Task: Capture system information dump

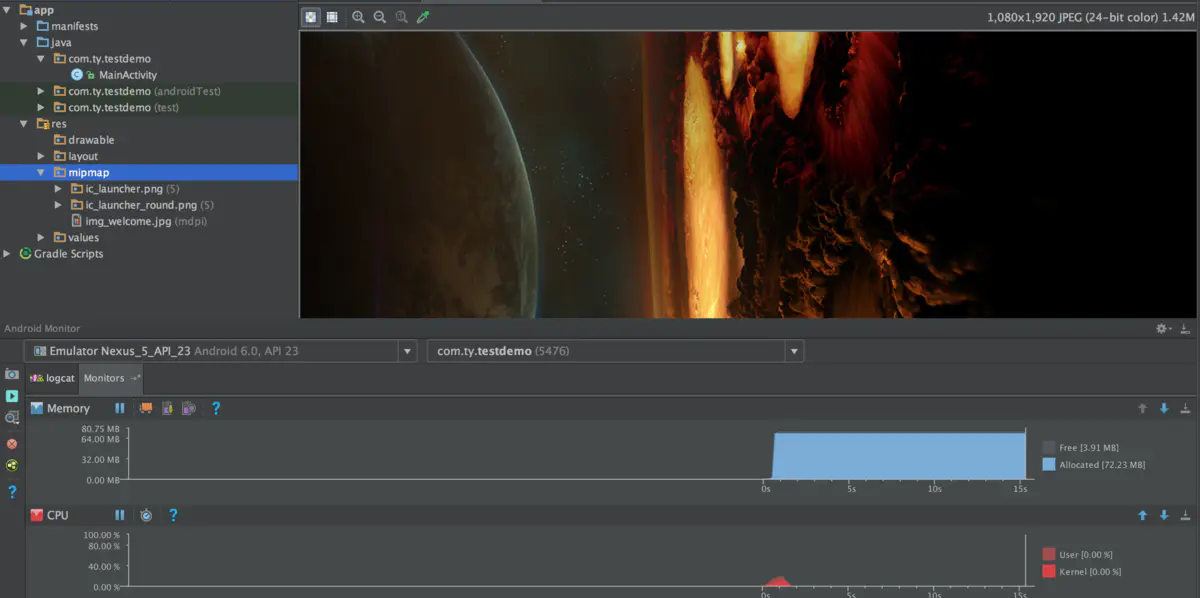Action: [12, 418]
